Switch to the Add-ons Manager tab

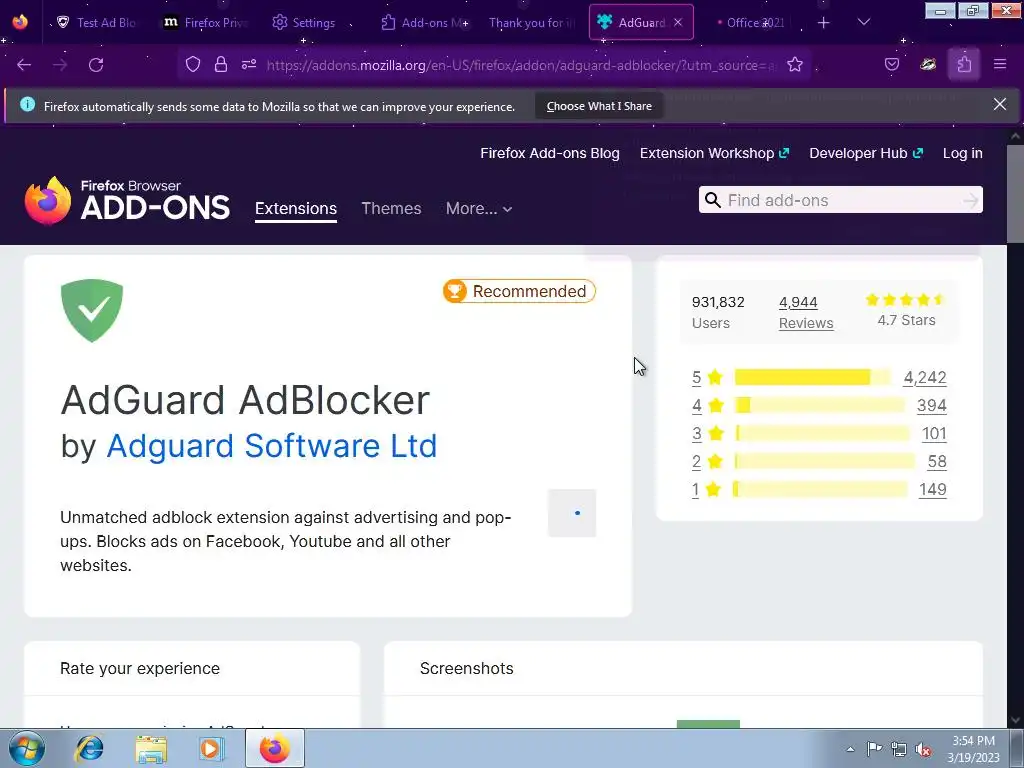(x=424, y=22)
